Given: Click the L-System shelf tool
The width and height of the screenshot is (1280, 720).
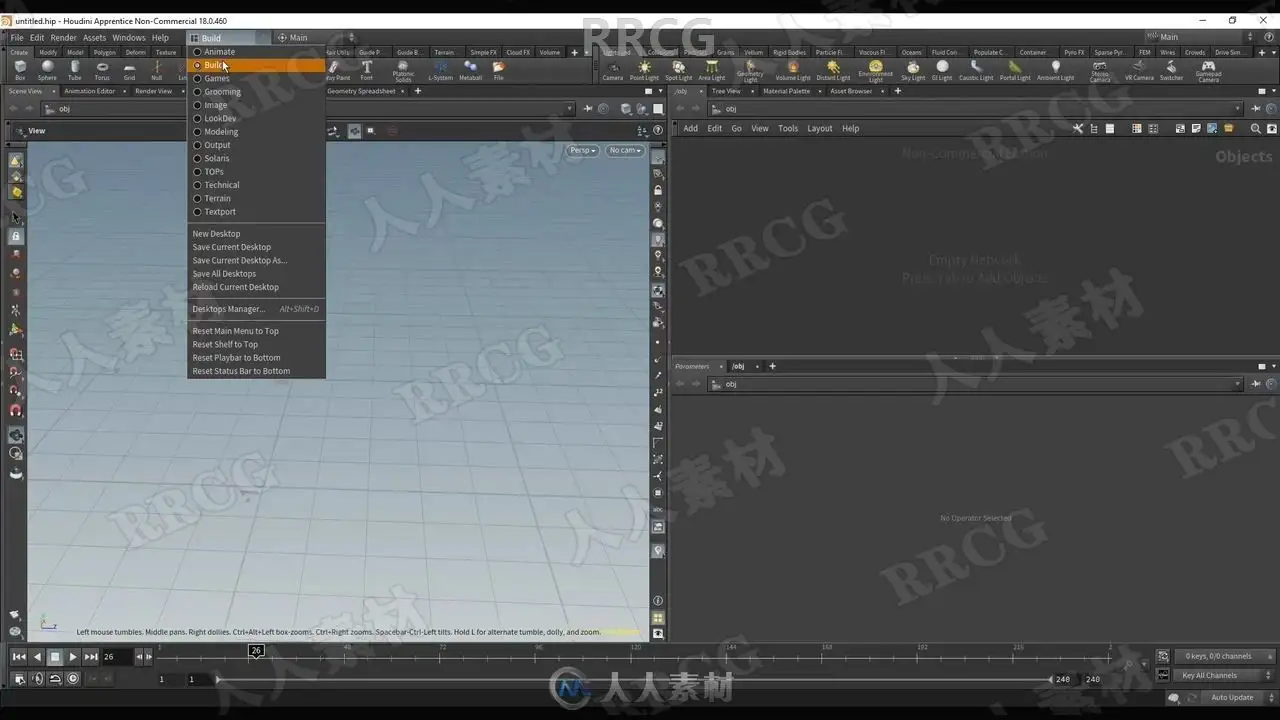Looking at the screenshot, I should [x=440, y=70].
